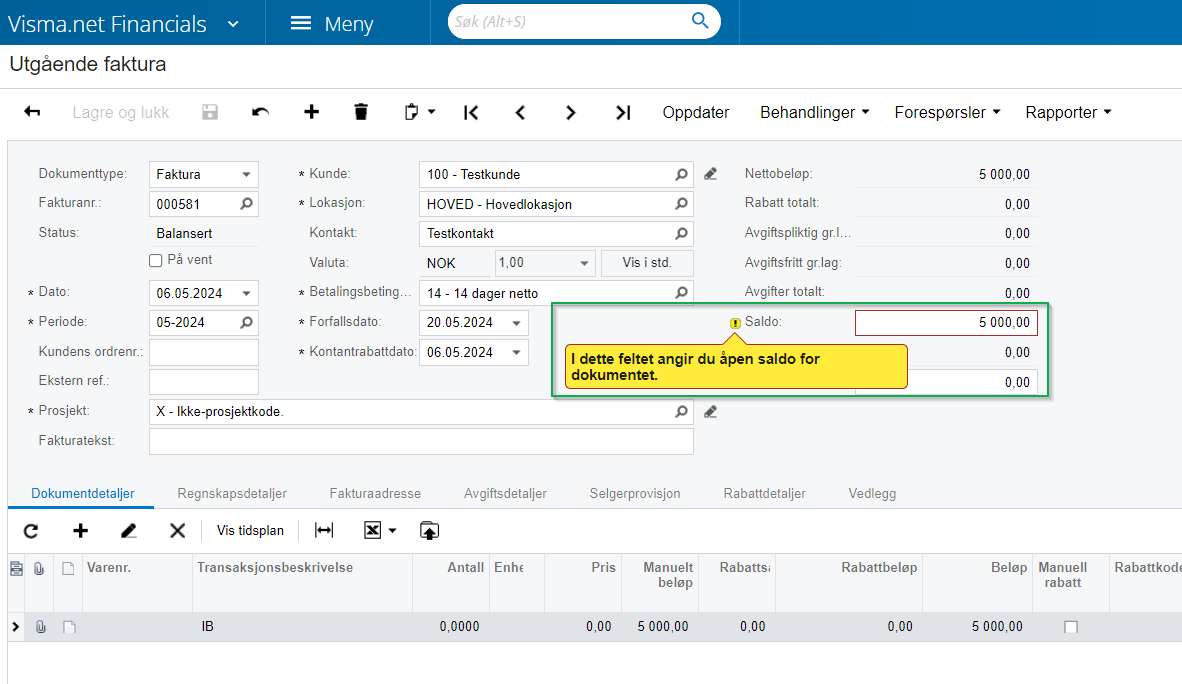The image size is (1182, 684).
Task: Click into the Ekstern ref. field
Action: tap(204, 382)
